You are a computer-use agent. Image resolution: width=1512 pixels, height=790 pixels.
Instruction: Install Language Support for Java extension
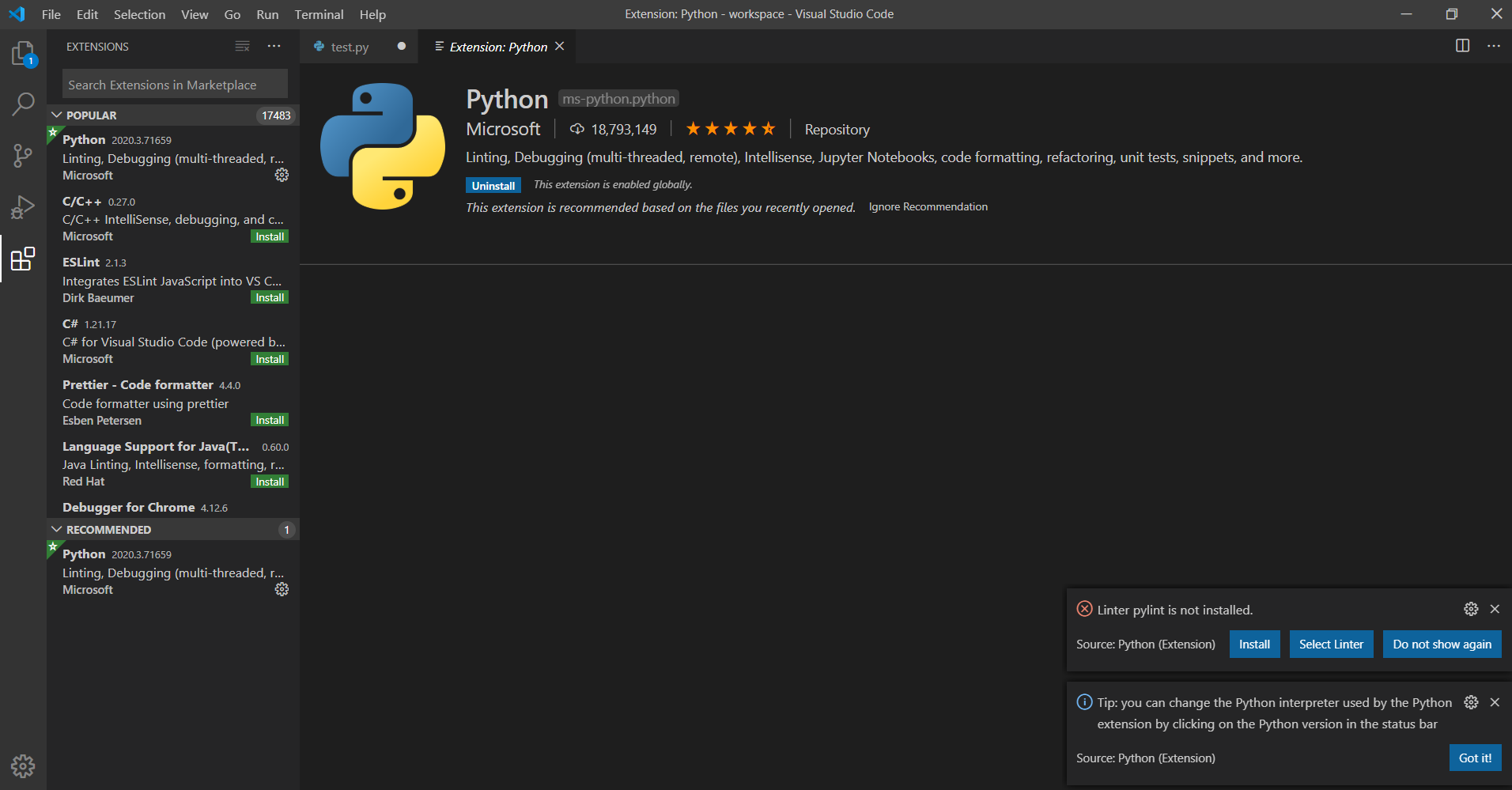tap(270, 482)
